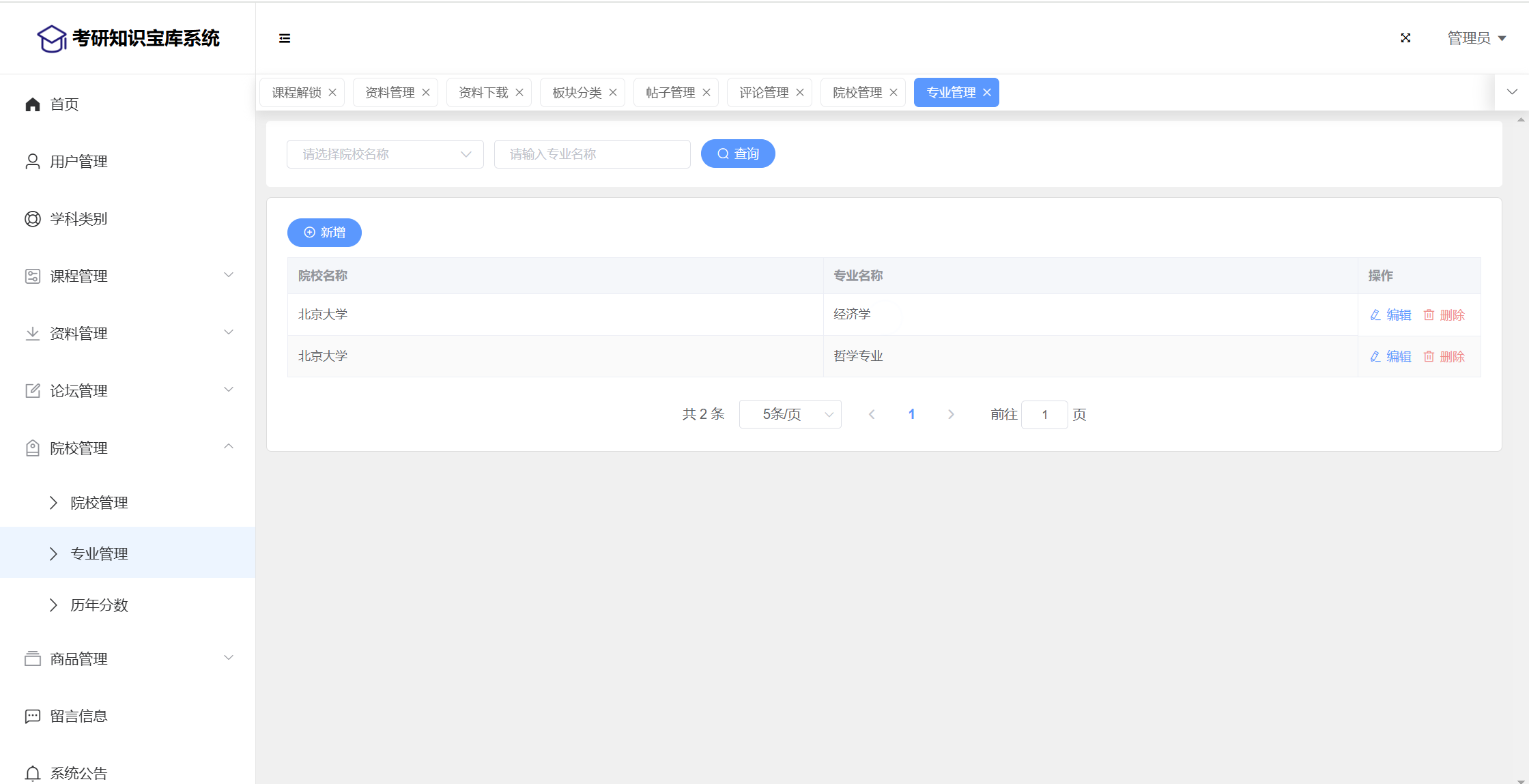Focus the 请输入专业名称 input field
Screen dimensions: 1529x784
tap(592, 154)
